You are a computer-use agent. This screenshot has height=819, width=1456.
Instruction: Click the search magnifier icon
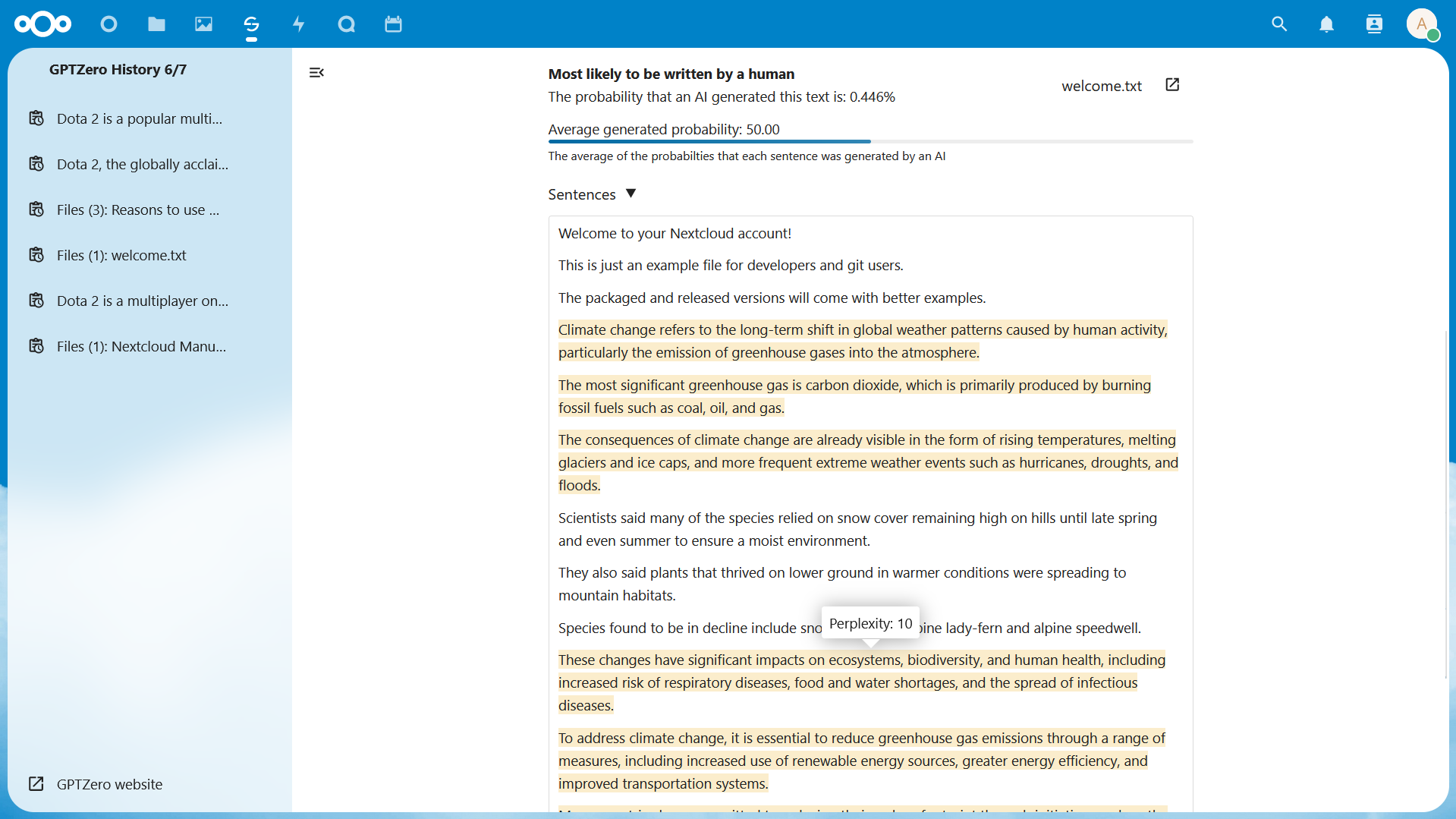[1279, 24]
